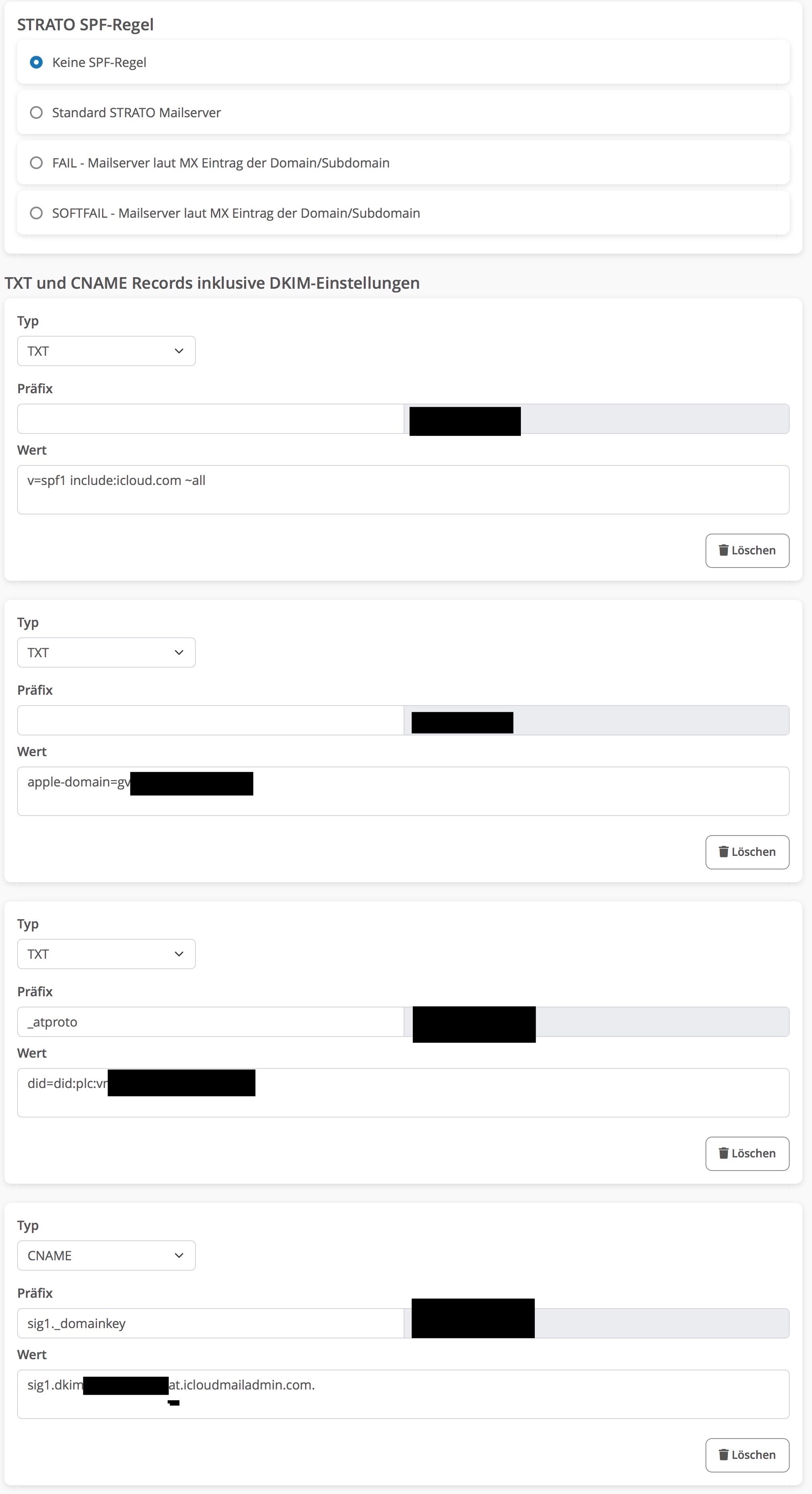Click empty Präfix field of apple-domain record

tap(211, 720)
